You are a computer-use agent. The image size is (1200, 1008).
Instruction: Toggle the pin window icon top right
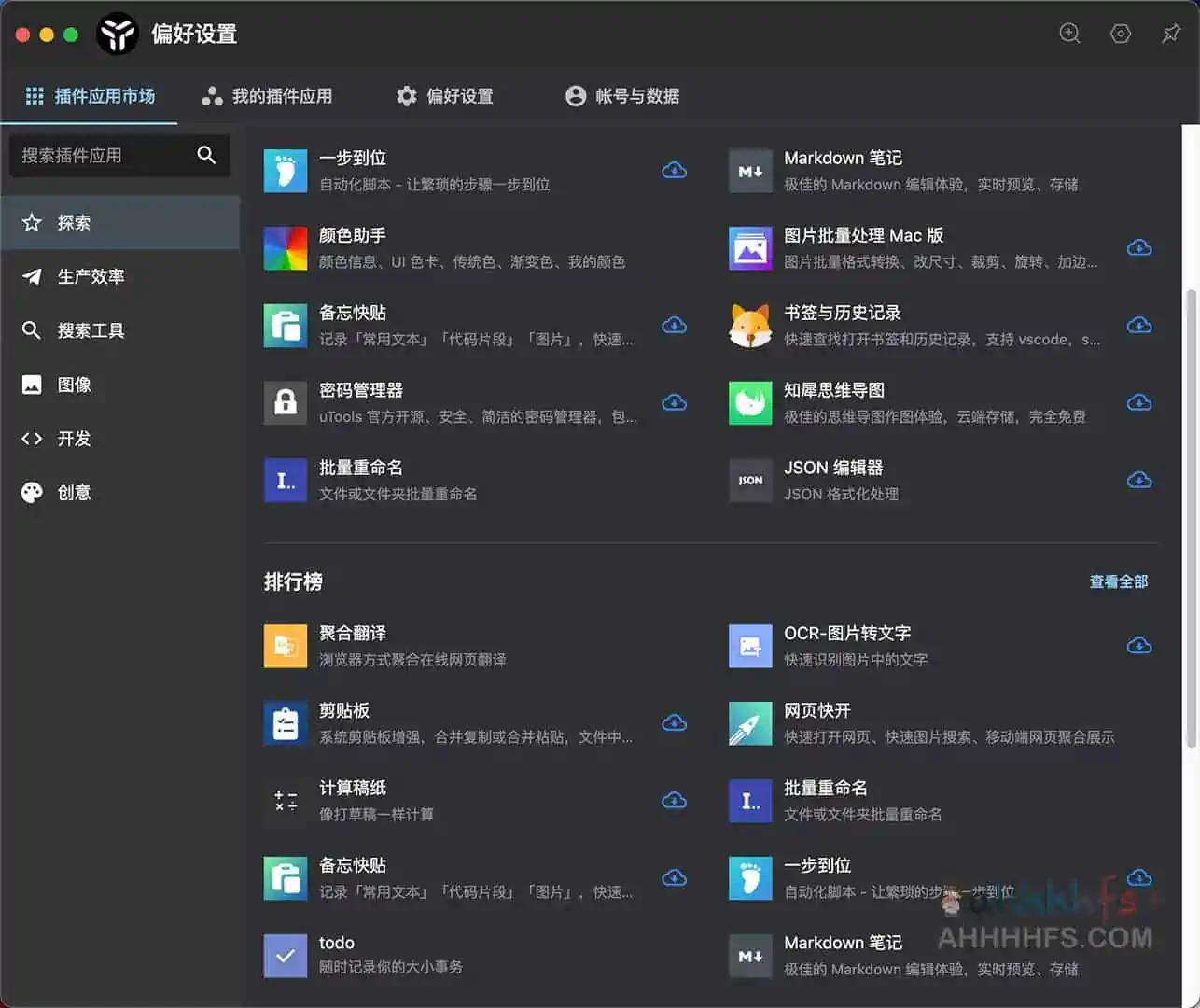(1171, 34)
